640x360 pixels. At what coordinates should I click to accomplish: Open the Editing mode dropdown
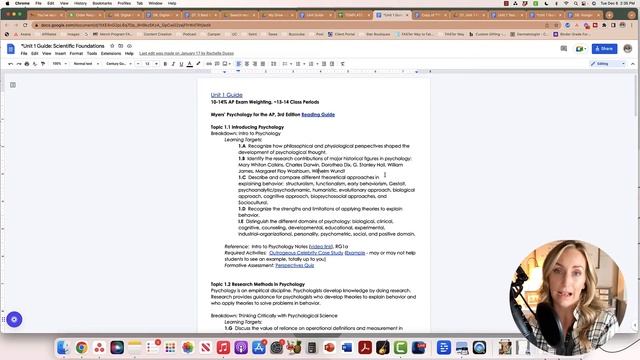pos(608,64)
